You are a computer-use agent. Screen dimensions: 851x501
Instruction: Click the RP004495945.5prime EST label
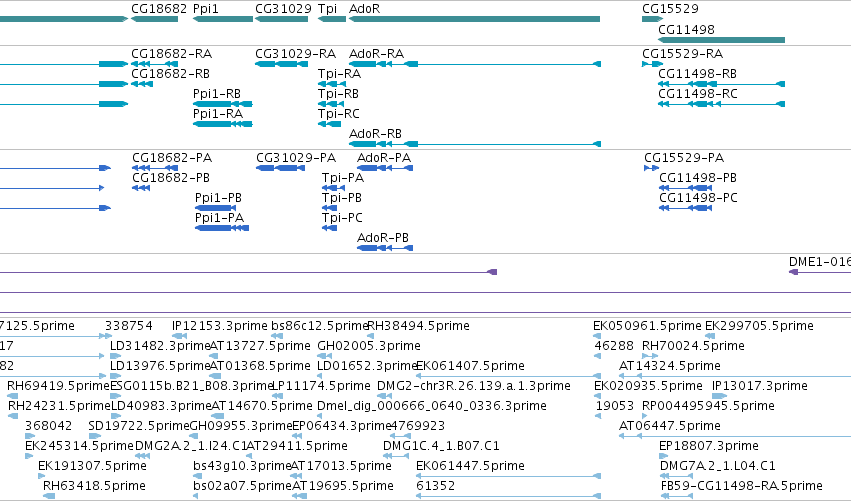click(x=708, y=406)
